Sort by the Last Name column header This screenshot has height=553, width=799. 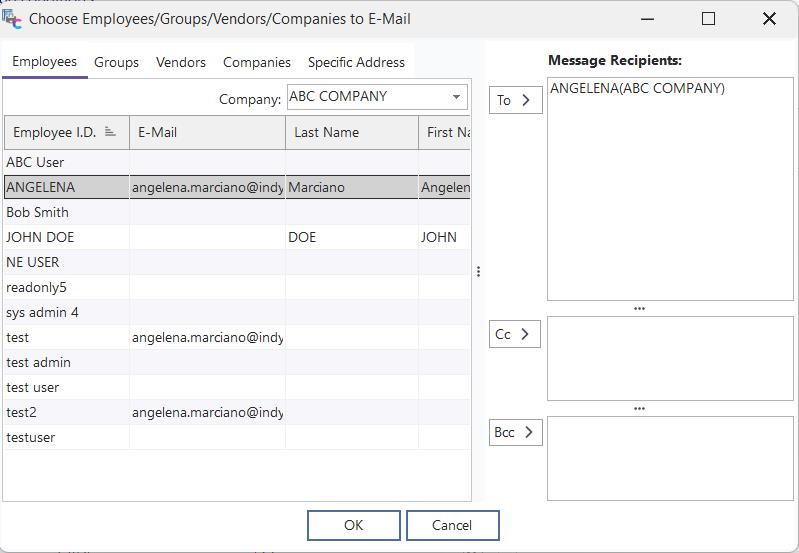(350, 132)
